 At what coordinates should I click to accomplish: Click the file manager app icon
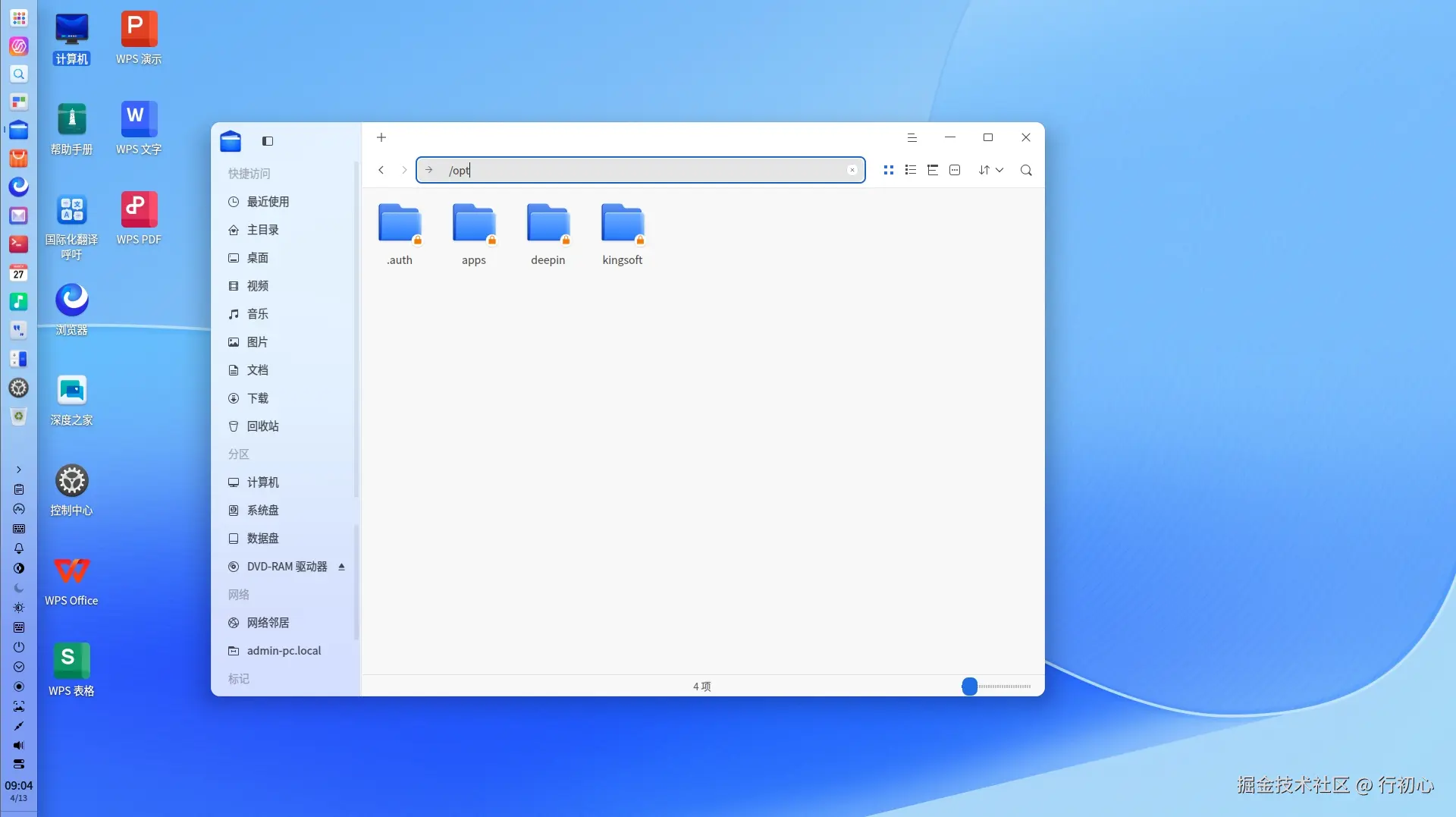tap(231, 141)
